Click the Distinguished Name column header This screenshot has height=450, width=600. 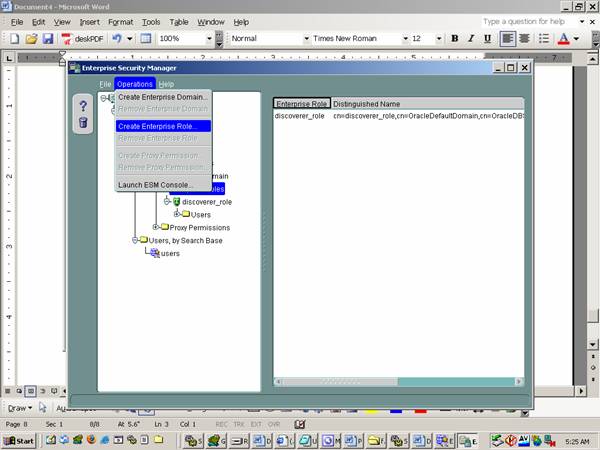point(366,103)
